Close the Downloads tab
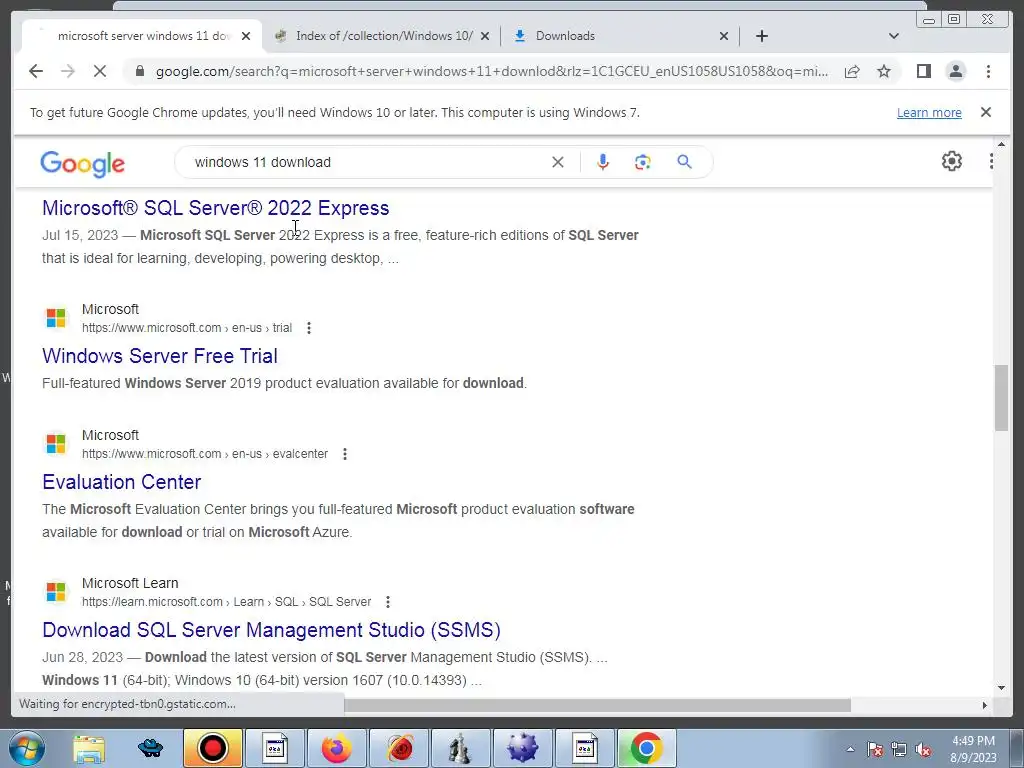This screenshot has height=768, width=1024. pos(724,37)
